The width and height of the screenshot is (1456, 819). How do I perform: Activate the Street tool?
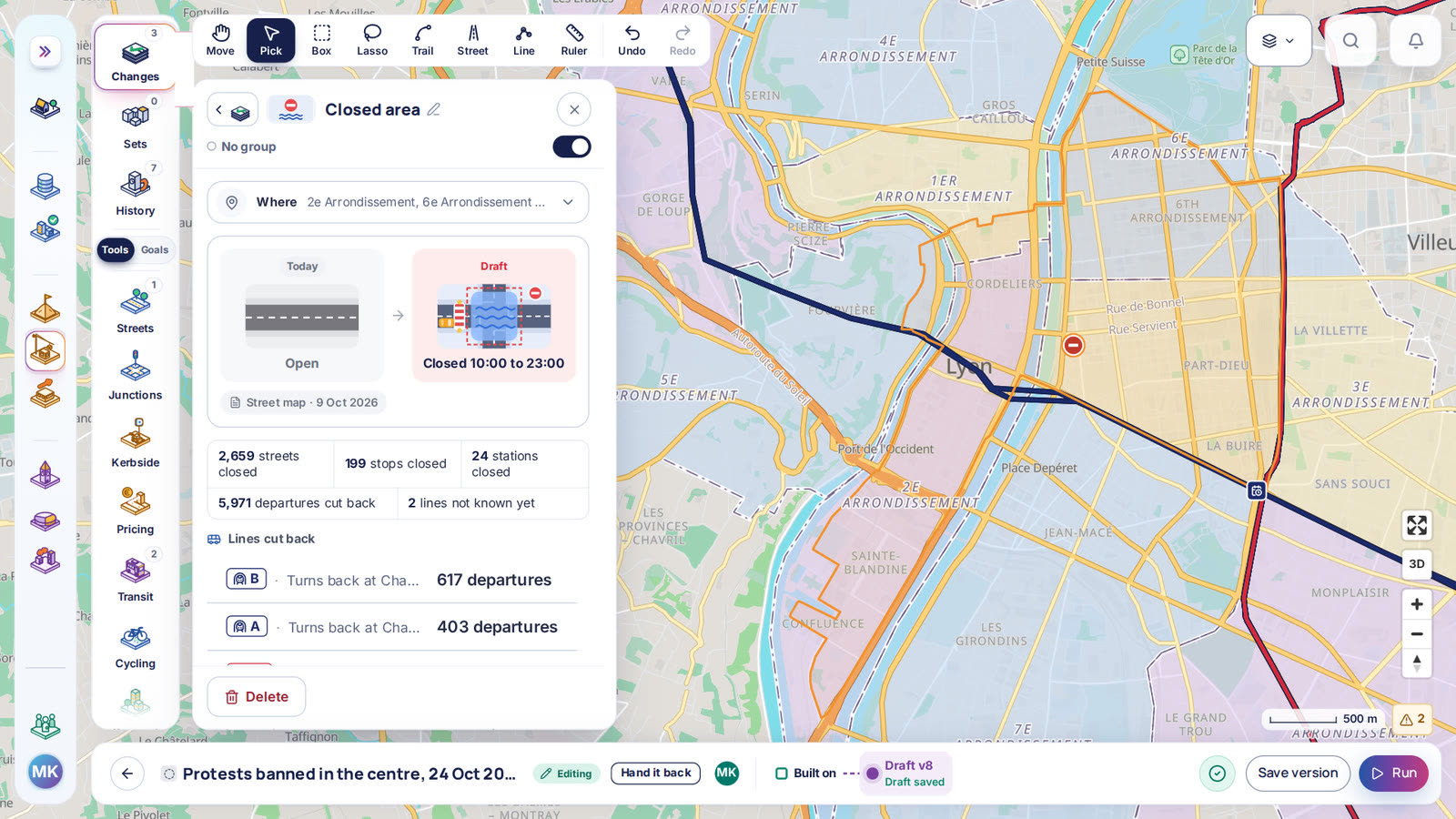point(473,40)
